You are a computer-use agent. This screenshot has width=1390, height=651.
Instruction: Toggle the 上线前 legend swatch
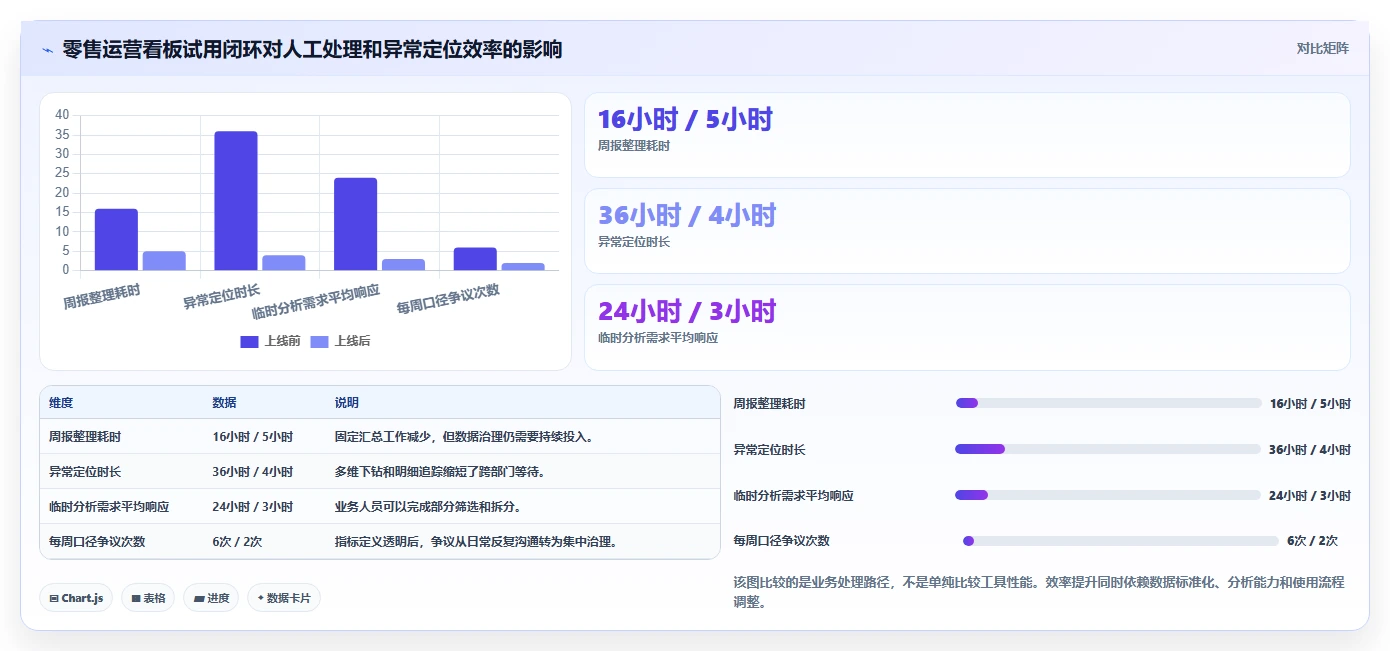pyautogui.click(x=249, y=342)
